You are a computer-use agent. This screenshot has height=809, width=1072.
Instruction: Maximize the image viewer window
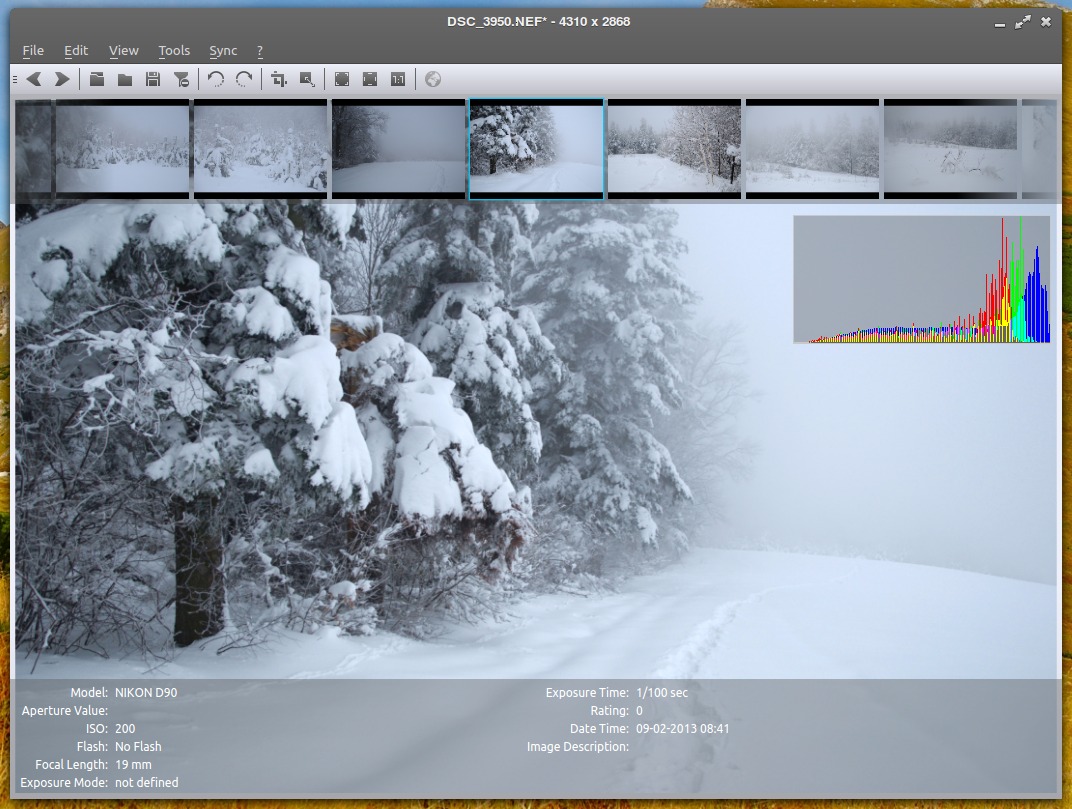(1023, 23)
